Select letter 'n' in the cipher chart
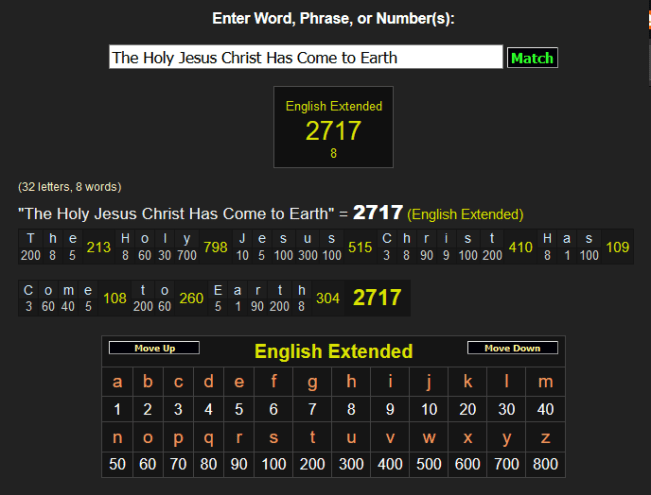Image resolution: width=651 pixels, height=495 pixels. pyautogui.click(x=117, y=437)
